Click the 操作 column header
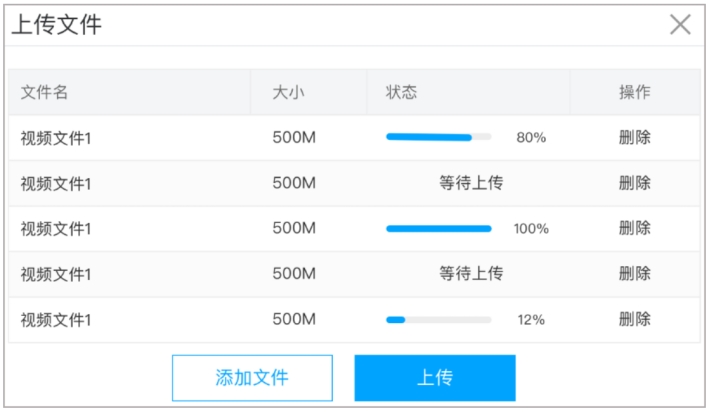Image resolution: width=709 pixels, height=412 pixels. point(634,92)
